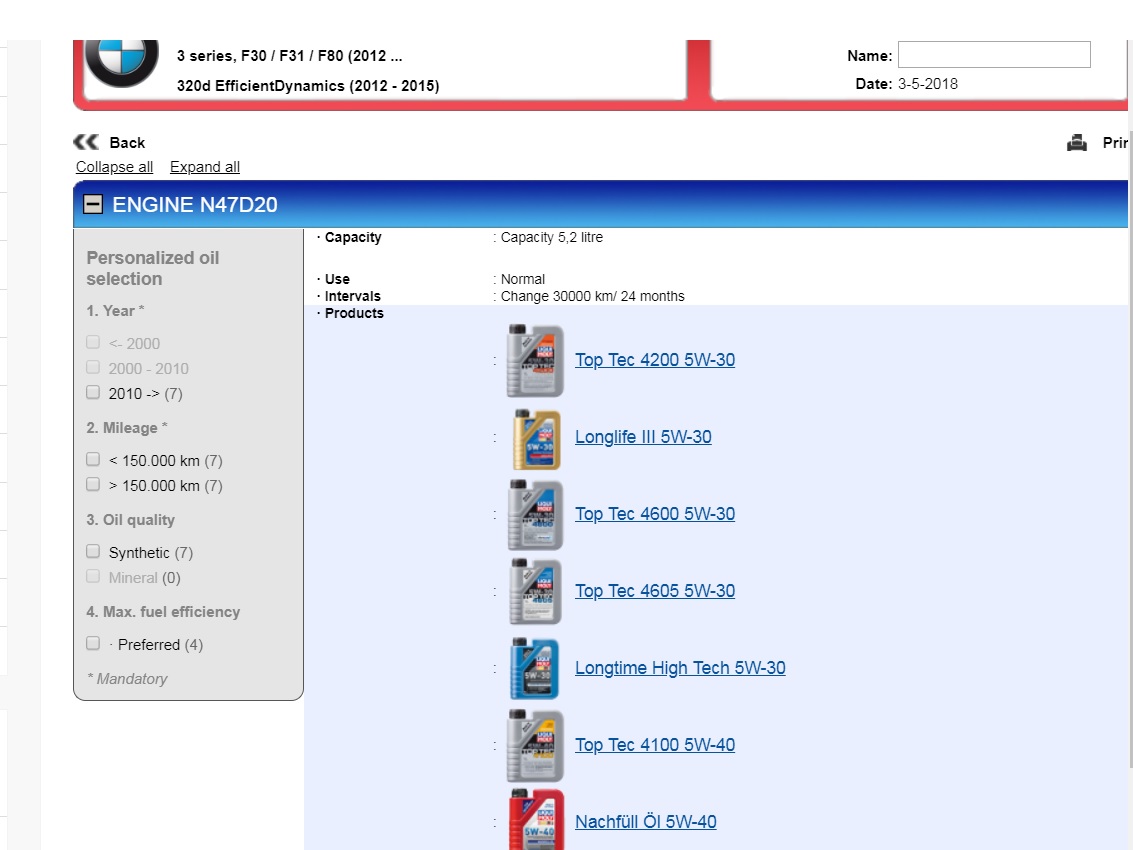
Task: Tick the < 150.000 km mileage checkbox
Action: click(x=93, y=459)
